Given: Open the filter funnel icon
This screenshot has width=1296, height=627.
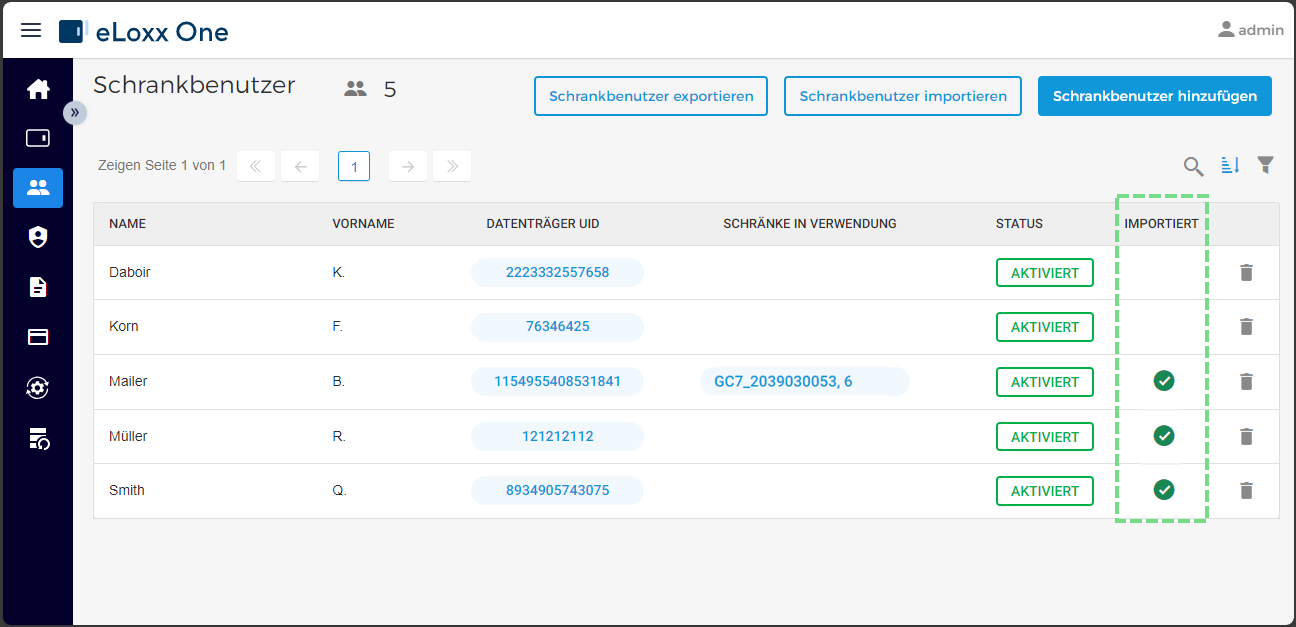Looking at the screenshot, I should [1266, 165].
